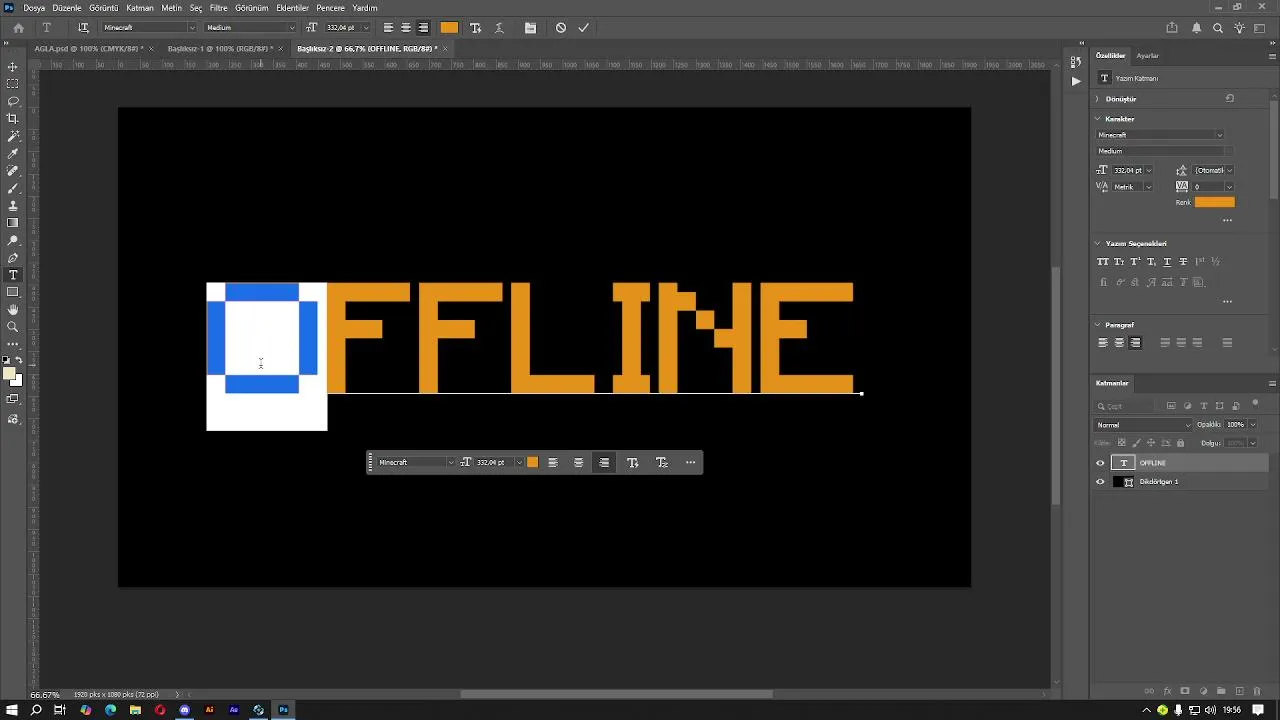Toggle Underline text style

1167,262
